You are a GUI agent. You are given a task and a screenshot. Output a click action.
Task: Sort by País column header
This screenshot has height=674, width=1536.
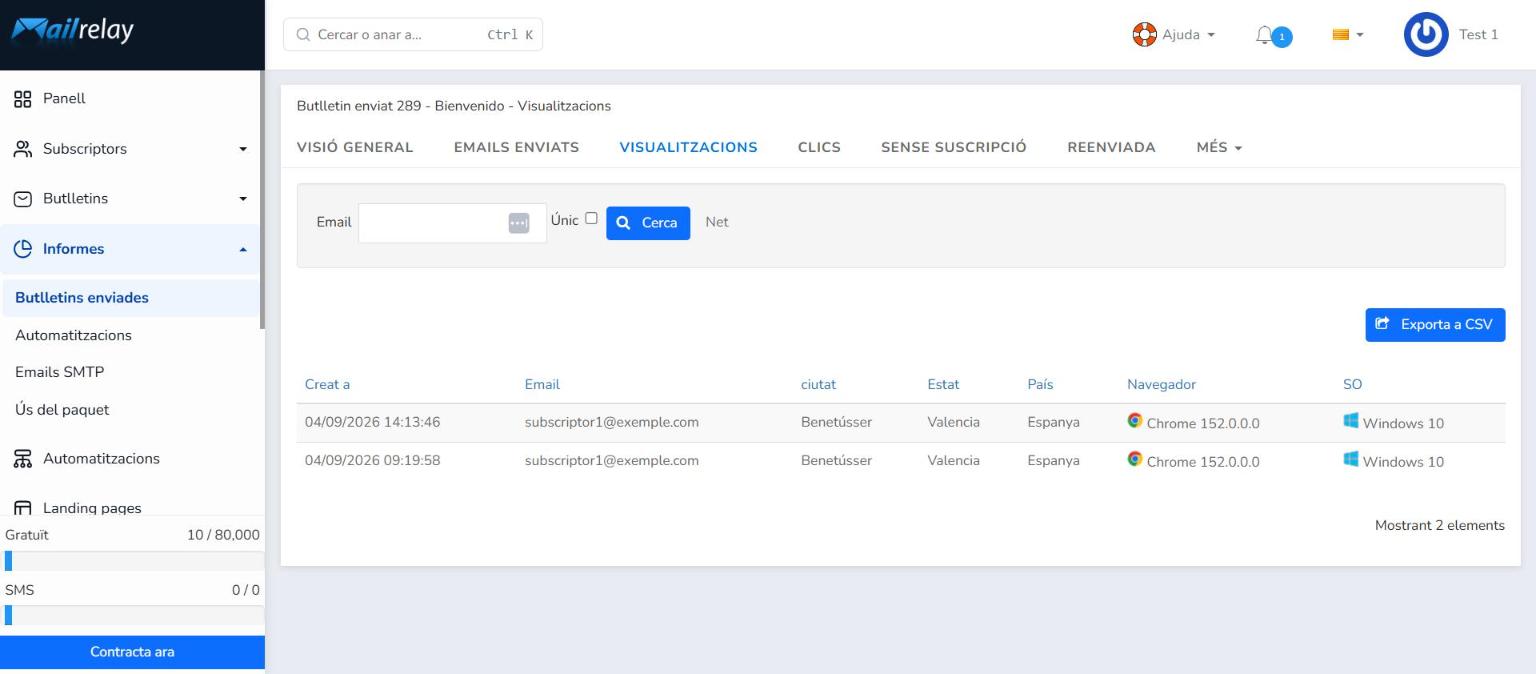(x=1040, y=385)
